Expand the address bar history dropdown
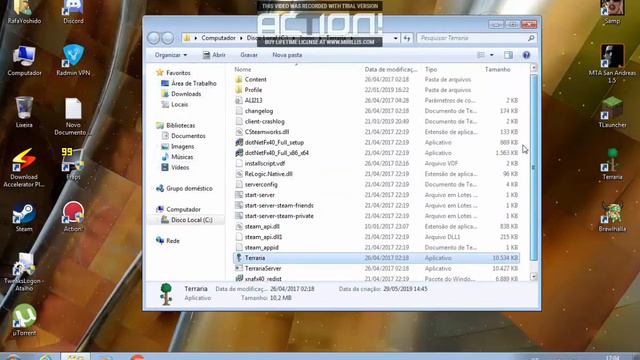Image resolution: width=640 pixels, height=360 pixels. click(x=396, y=38)
